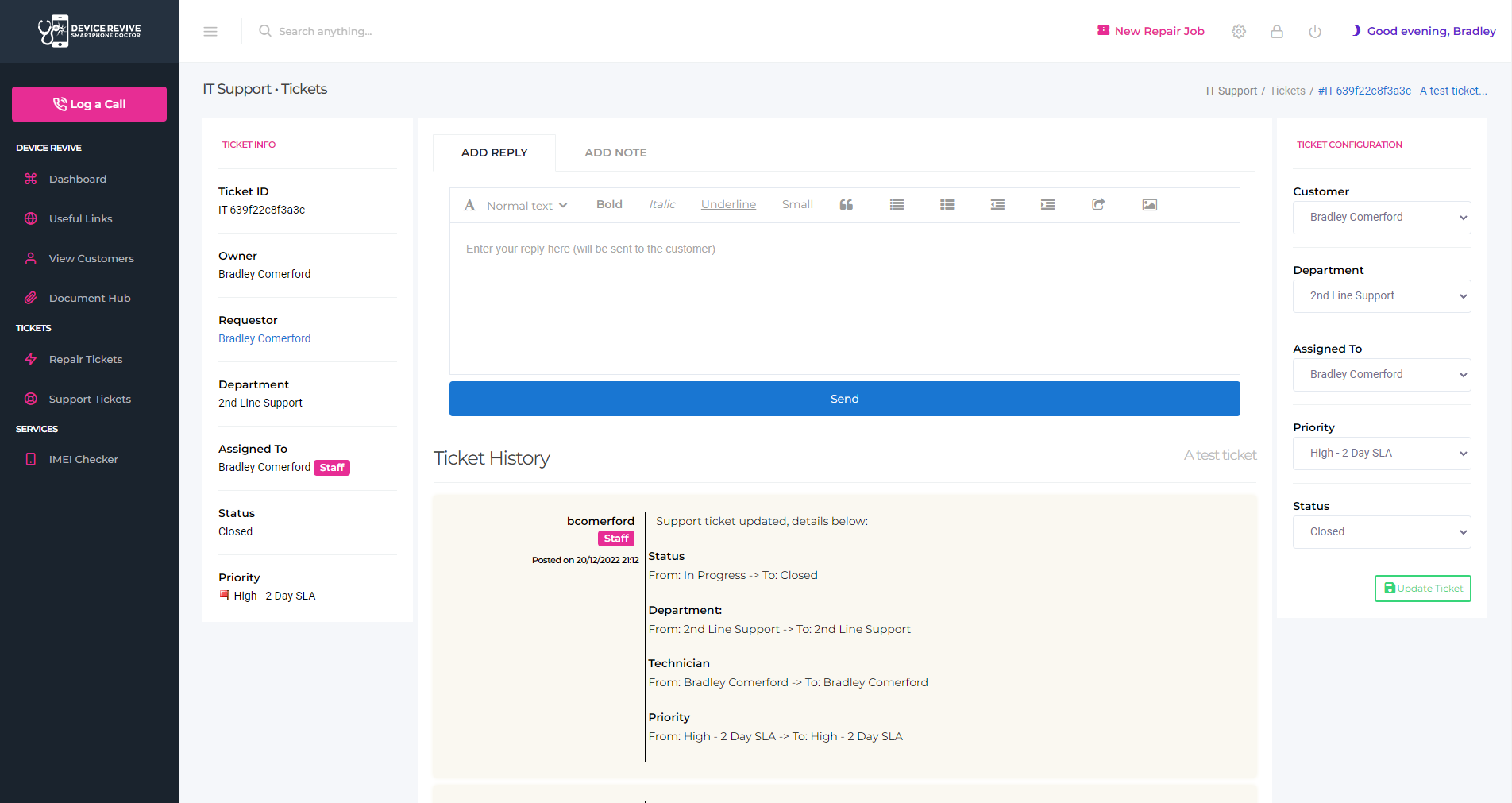
Task: Open settings via the gear icon
Action: pos(1238,32)
